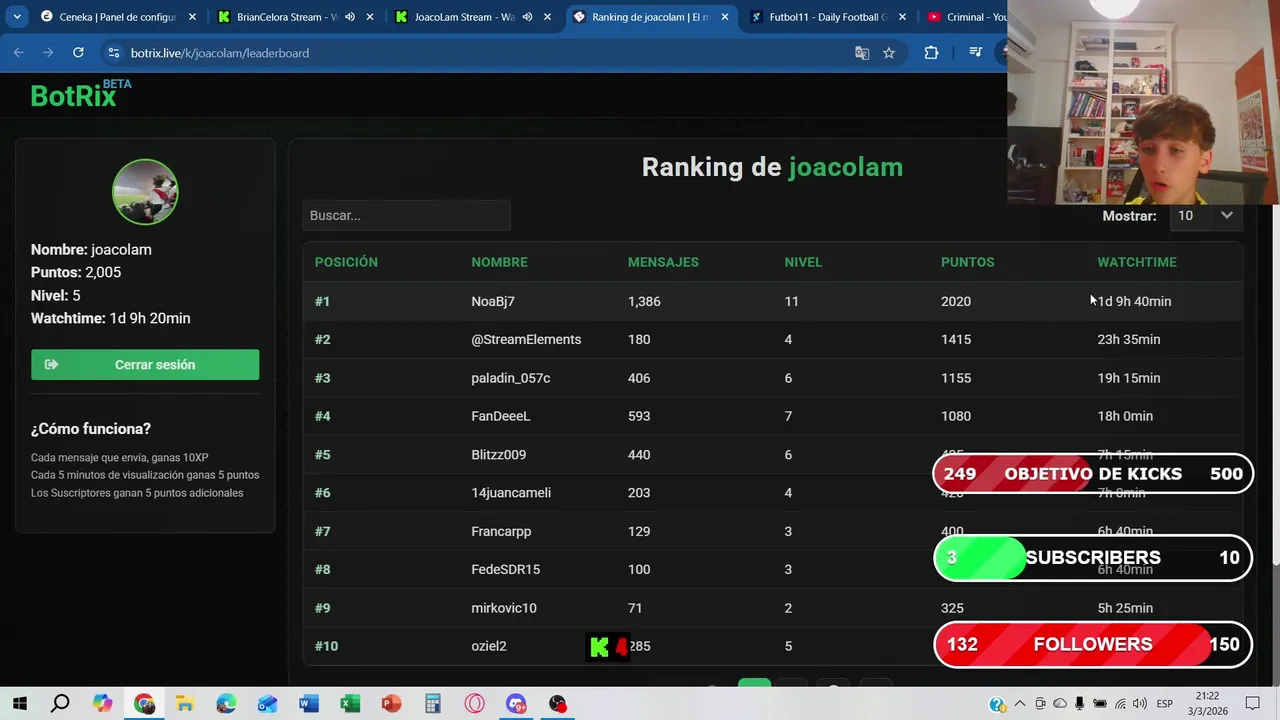Click joacolam's profile avatar

[x=145, y=191]
